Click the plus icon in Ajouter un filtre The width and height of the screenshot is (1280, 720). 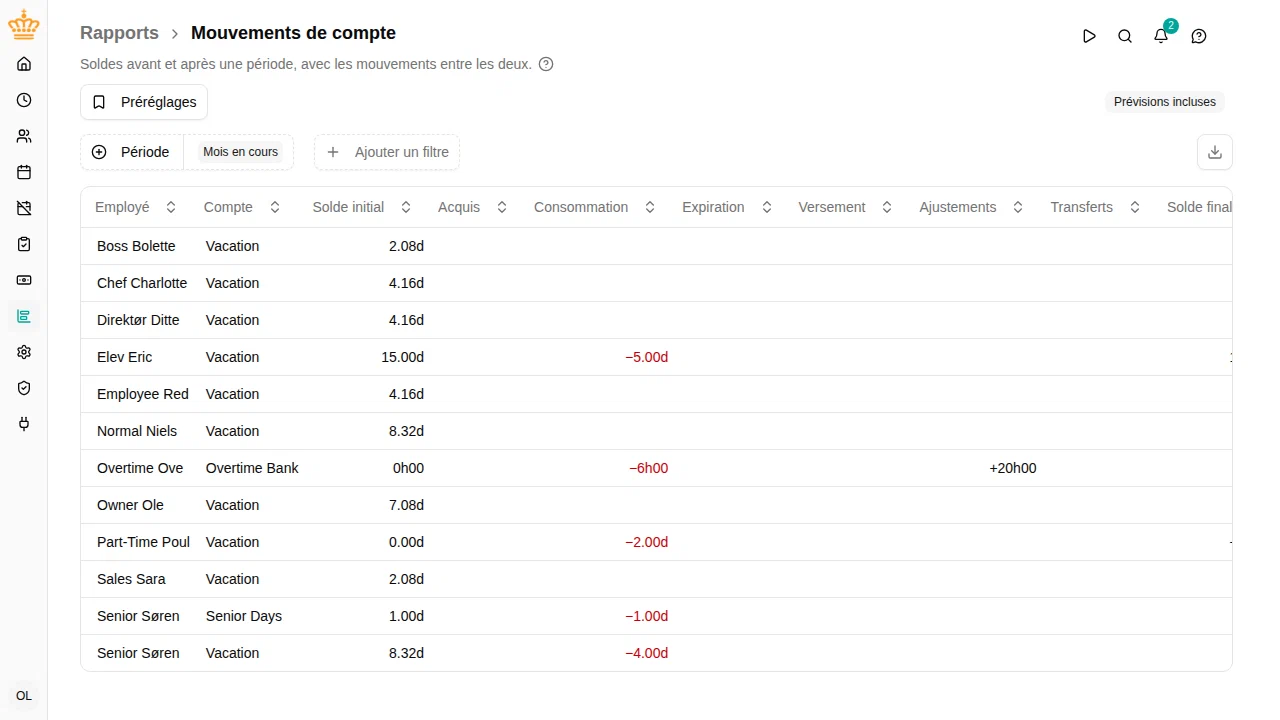(x=333, y=152)
